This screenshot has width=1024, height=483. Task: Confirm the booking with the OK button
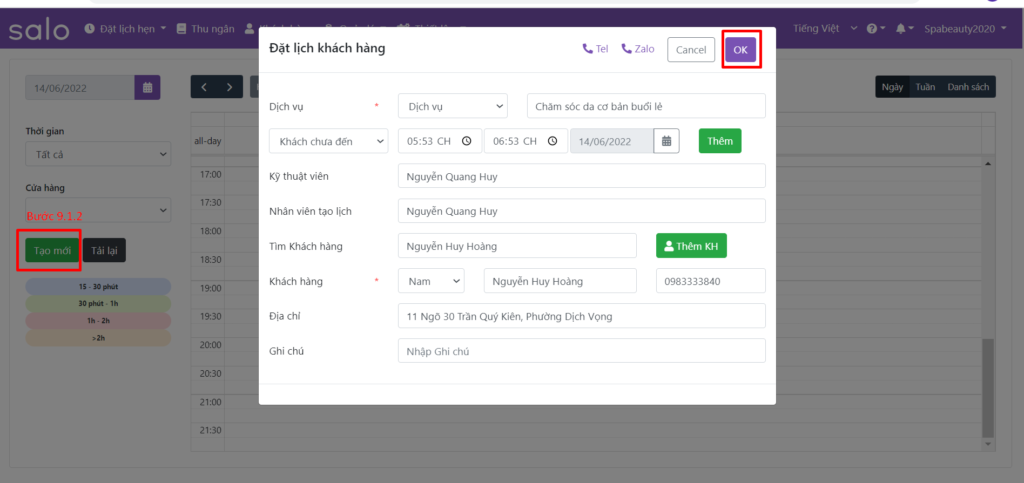pos(740,50)
